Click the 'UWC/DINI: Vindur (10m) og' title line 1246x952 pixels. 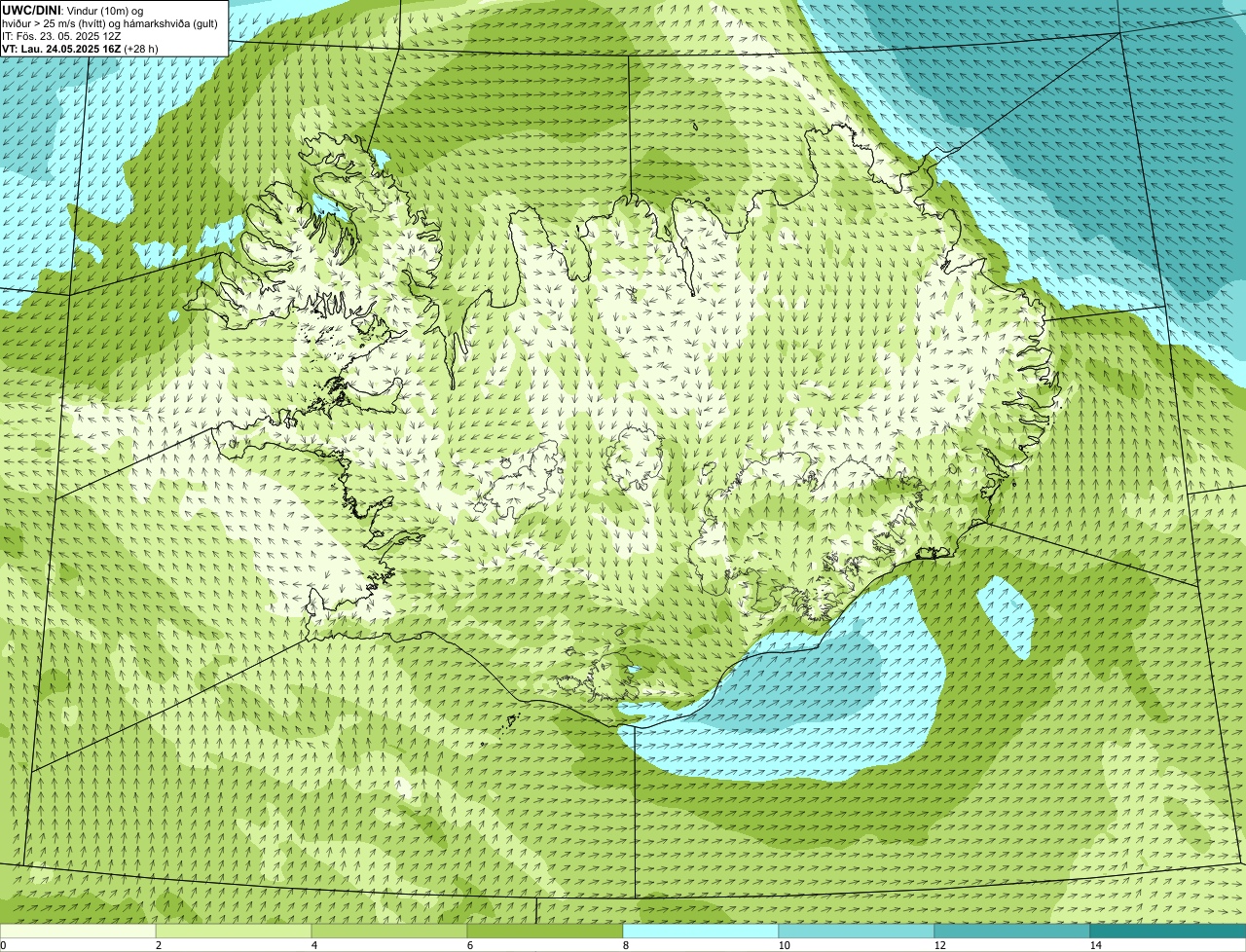point(73,11)
